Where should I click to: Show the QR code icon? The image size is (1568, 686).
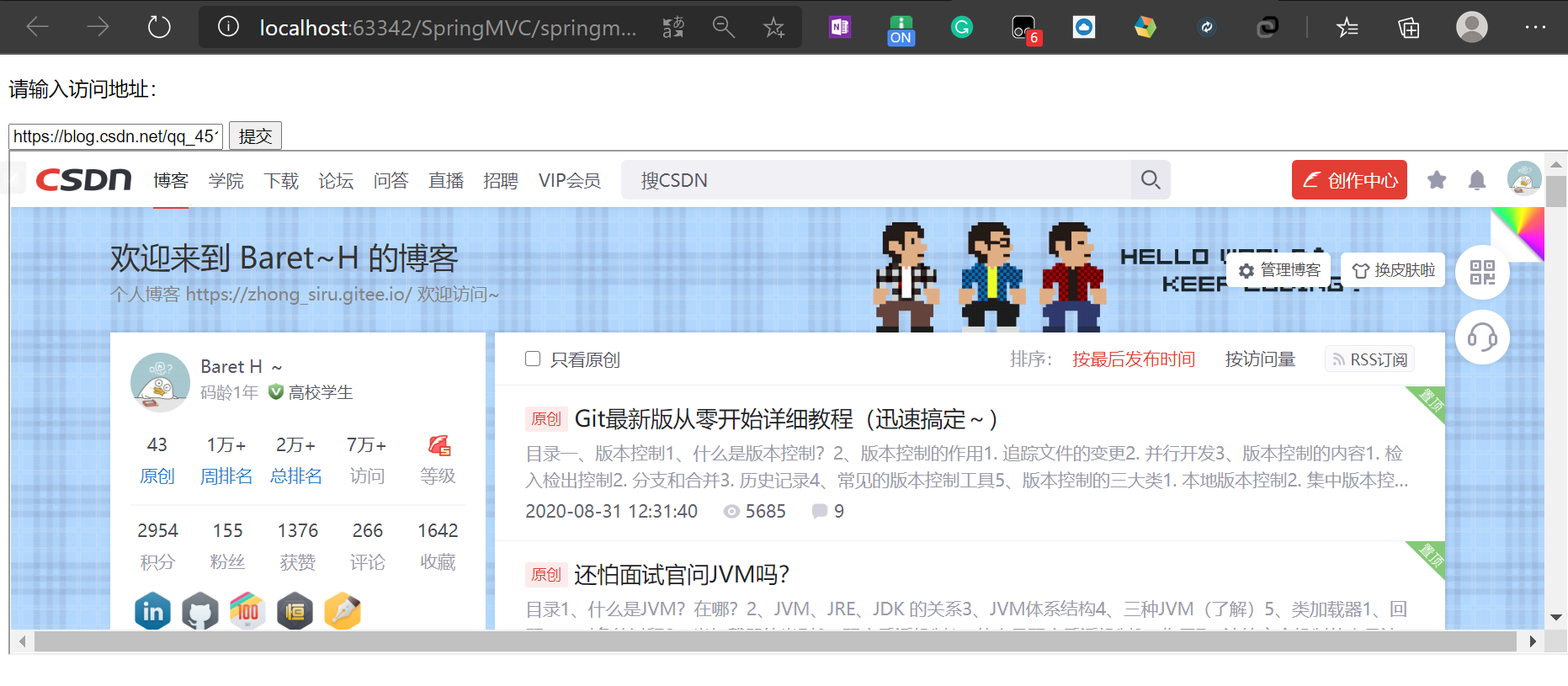(1482, 272)
